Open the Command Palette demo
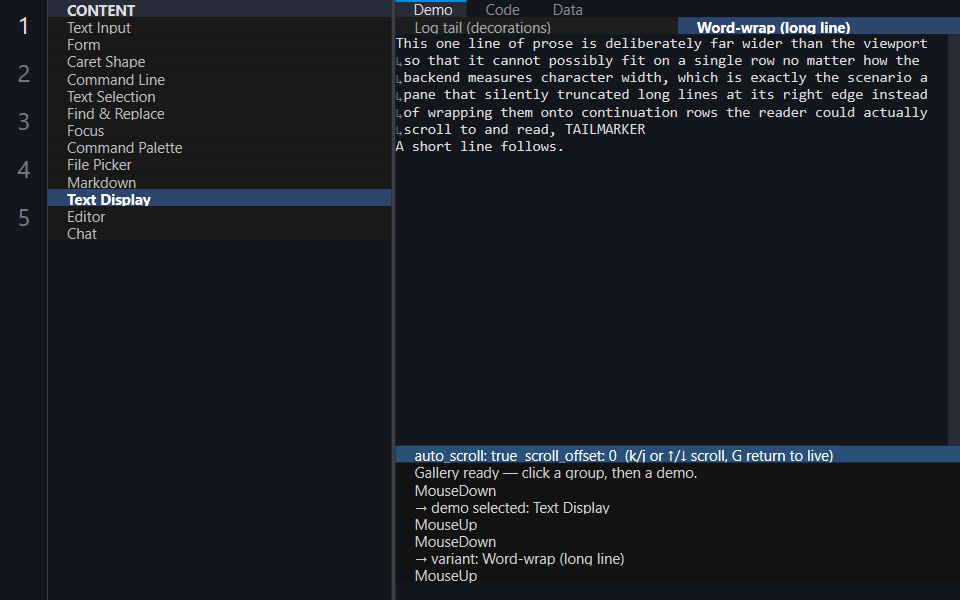960x600 pixels. (x=219, y=148)
